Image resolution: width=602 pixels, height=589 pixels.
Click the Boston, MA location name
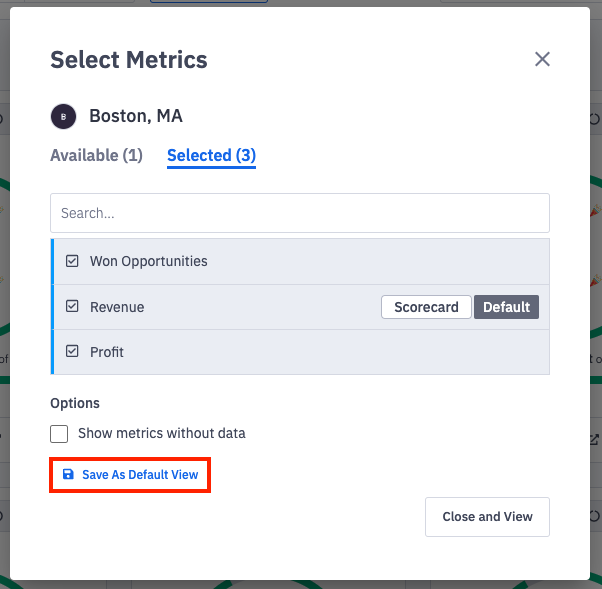click(x=136, y=116)
